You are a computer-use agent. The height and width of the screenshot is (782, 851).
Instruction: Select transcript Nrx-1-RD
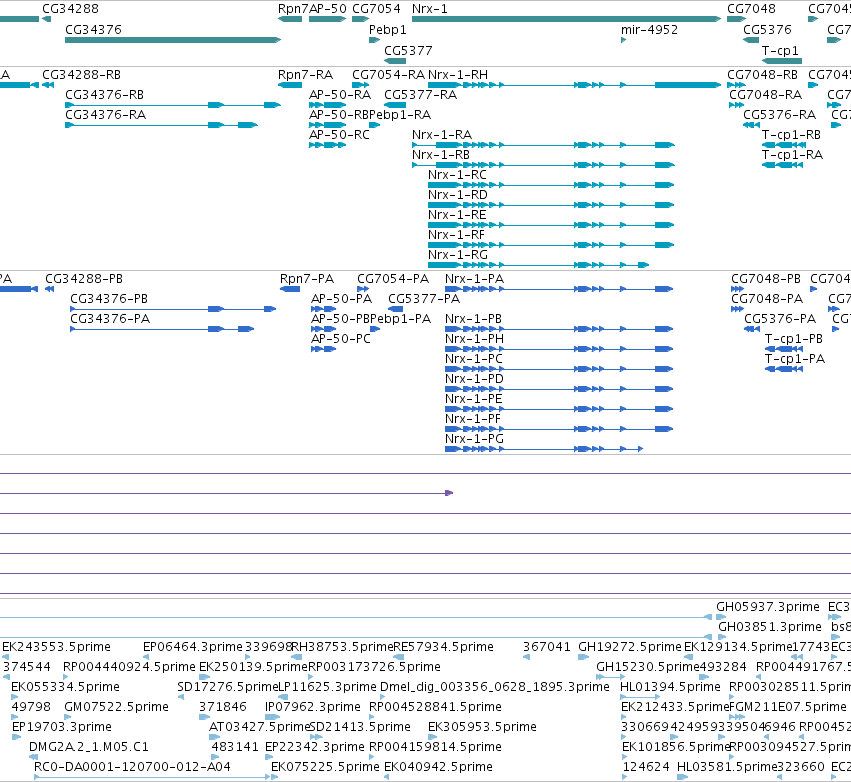[458, 195]
